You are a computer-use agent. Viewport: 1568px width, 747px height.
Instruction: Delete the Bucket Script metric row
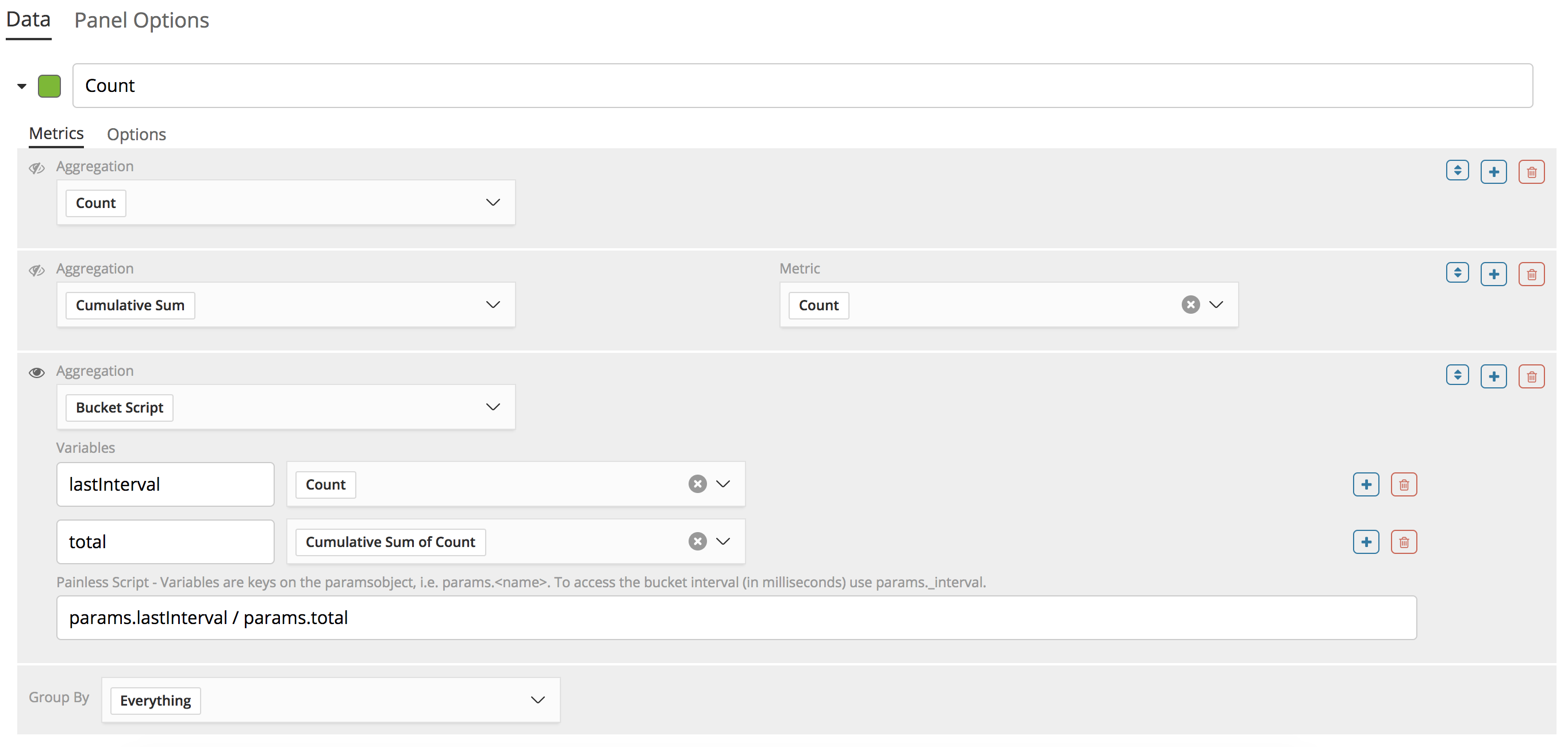(1531, 376)
